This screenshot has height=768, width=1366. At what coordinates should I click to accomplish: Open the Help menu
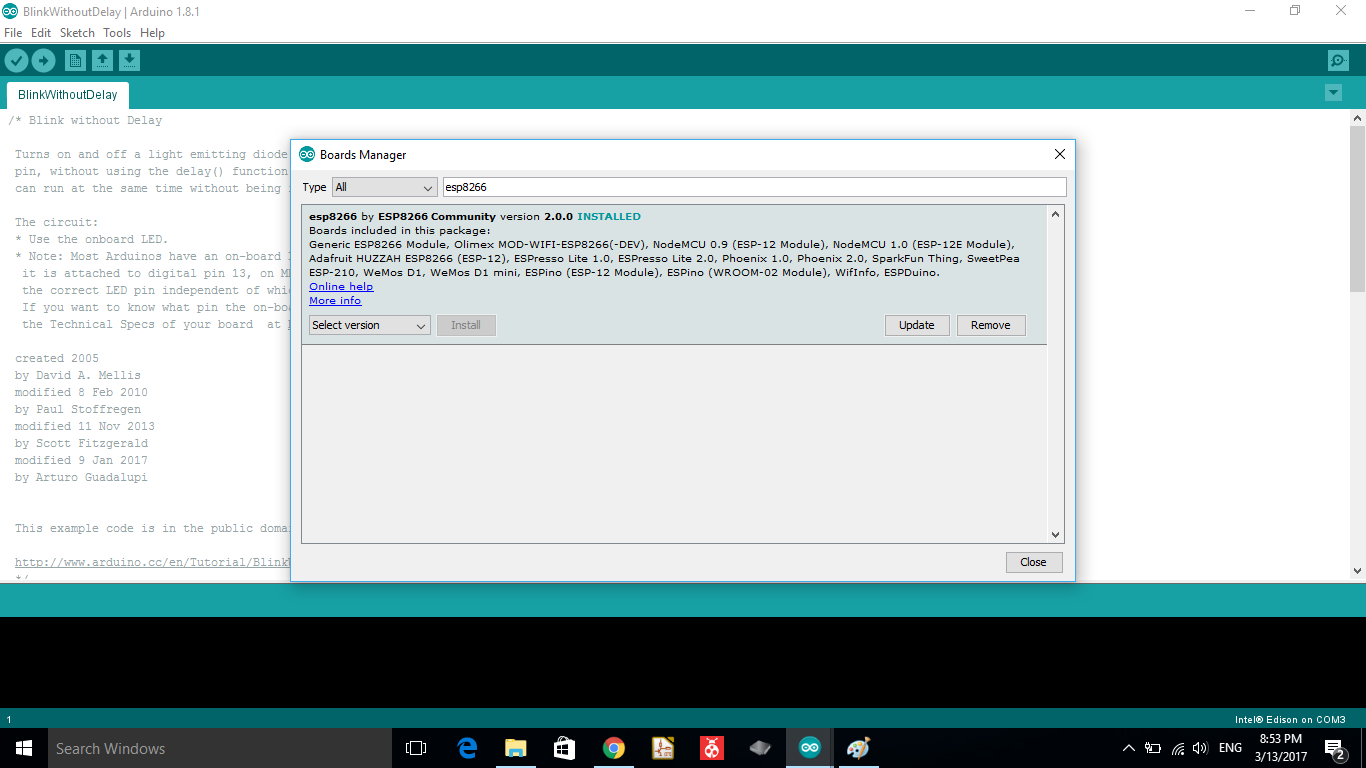click(x=152, y=33)
